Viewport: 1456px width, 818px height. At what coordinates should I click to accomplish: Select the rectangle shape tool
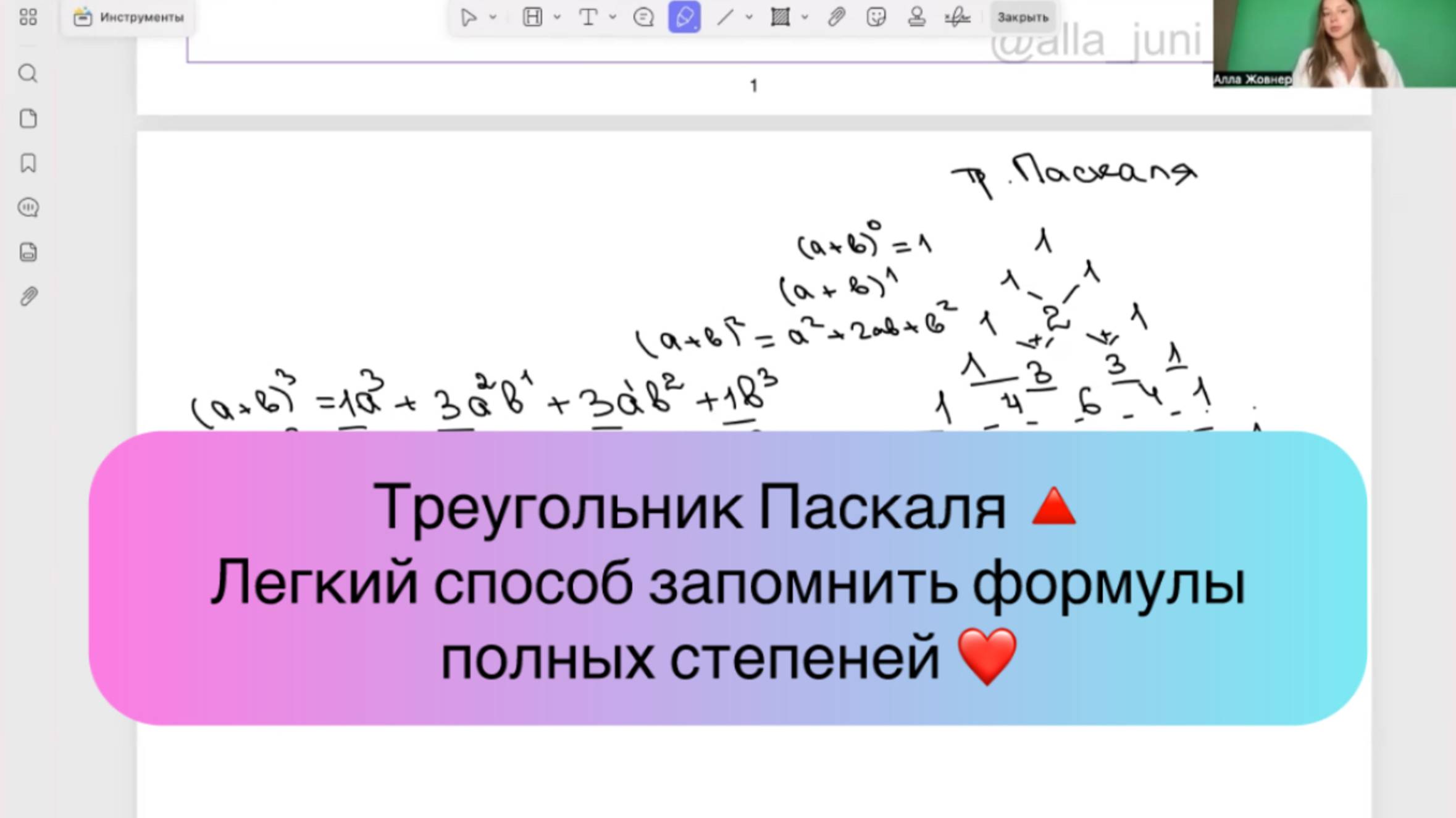tap(780, 17)
